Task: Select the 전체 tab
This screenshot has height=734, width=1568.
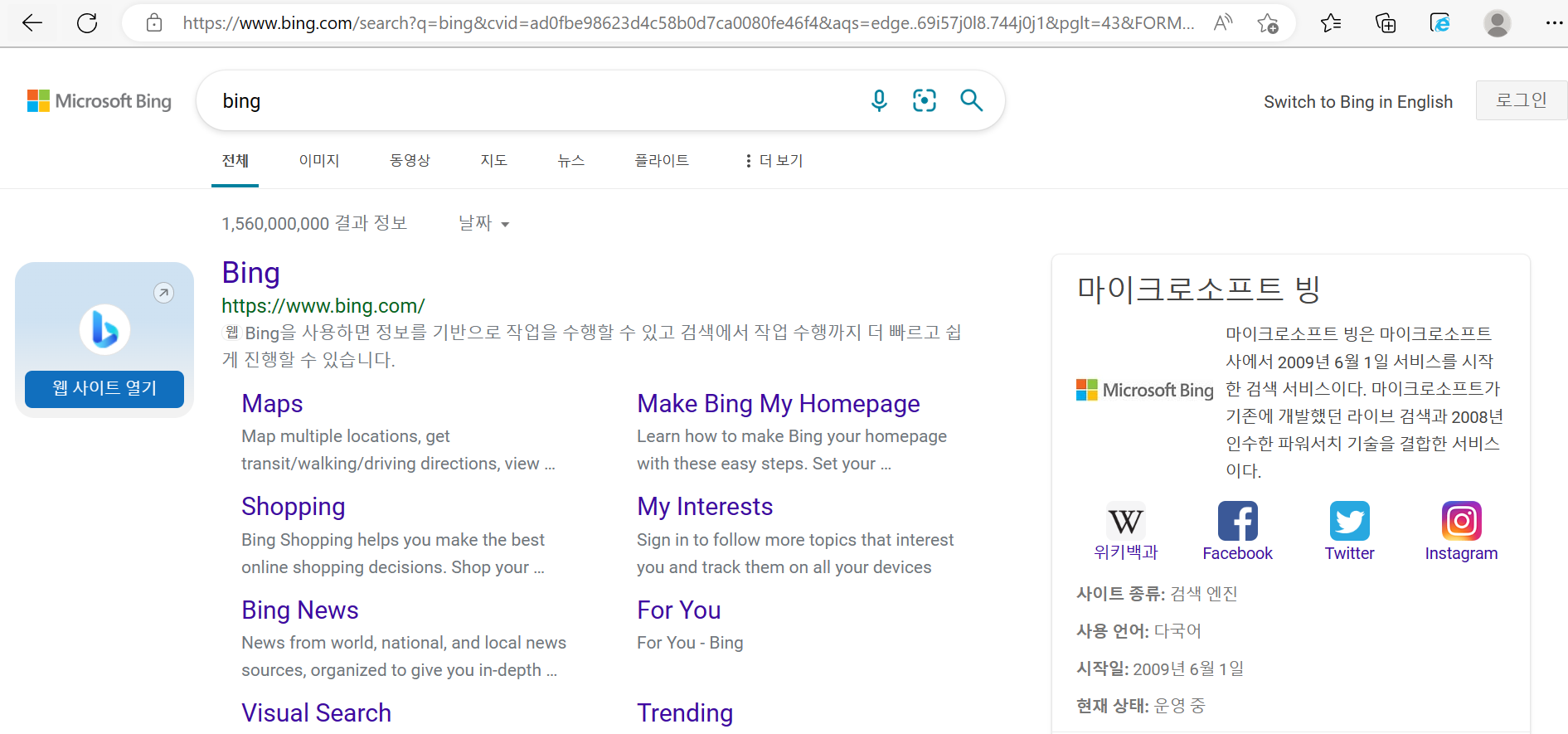Action: click(235, 161)
